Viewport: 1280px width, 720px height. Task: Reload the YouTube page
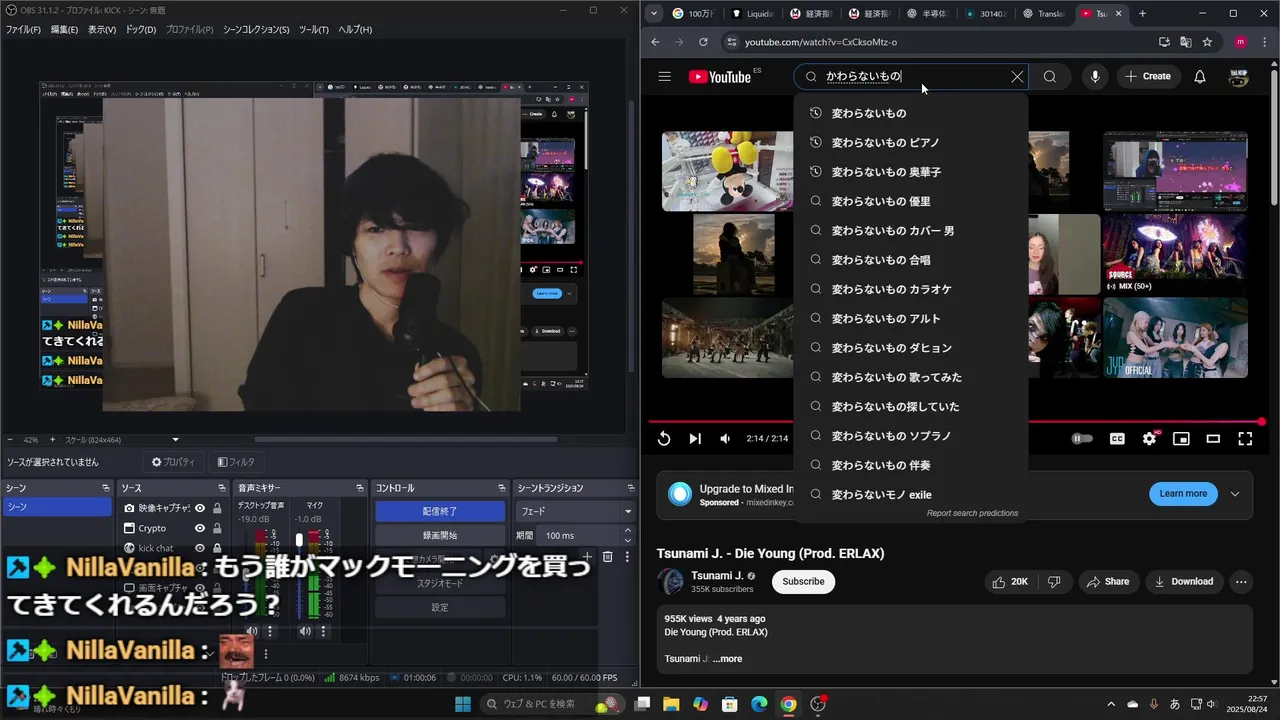tap(703, 42)
